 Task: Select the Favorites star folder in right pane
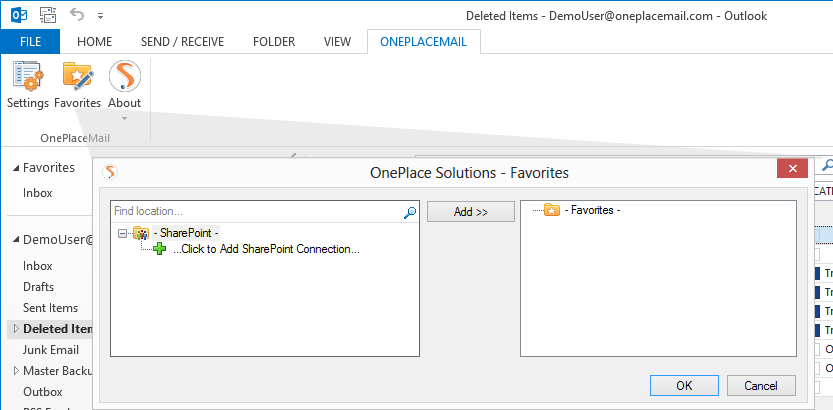point(551,210)
